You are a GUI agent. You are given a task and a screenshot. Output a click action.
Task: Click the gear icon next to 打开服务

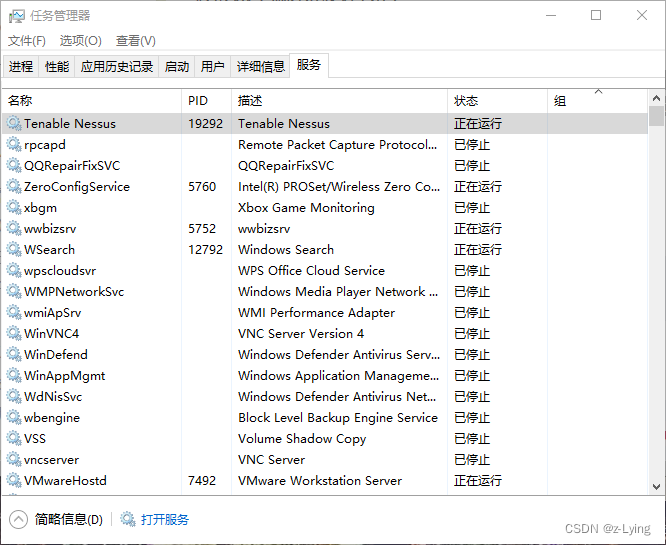pos(127,519)
